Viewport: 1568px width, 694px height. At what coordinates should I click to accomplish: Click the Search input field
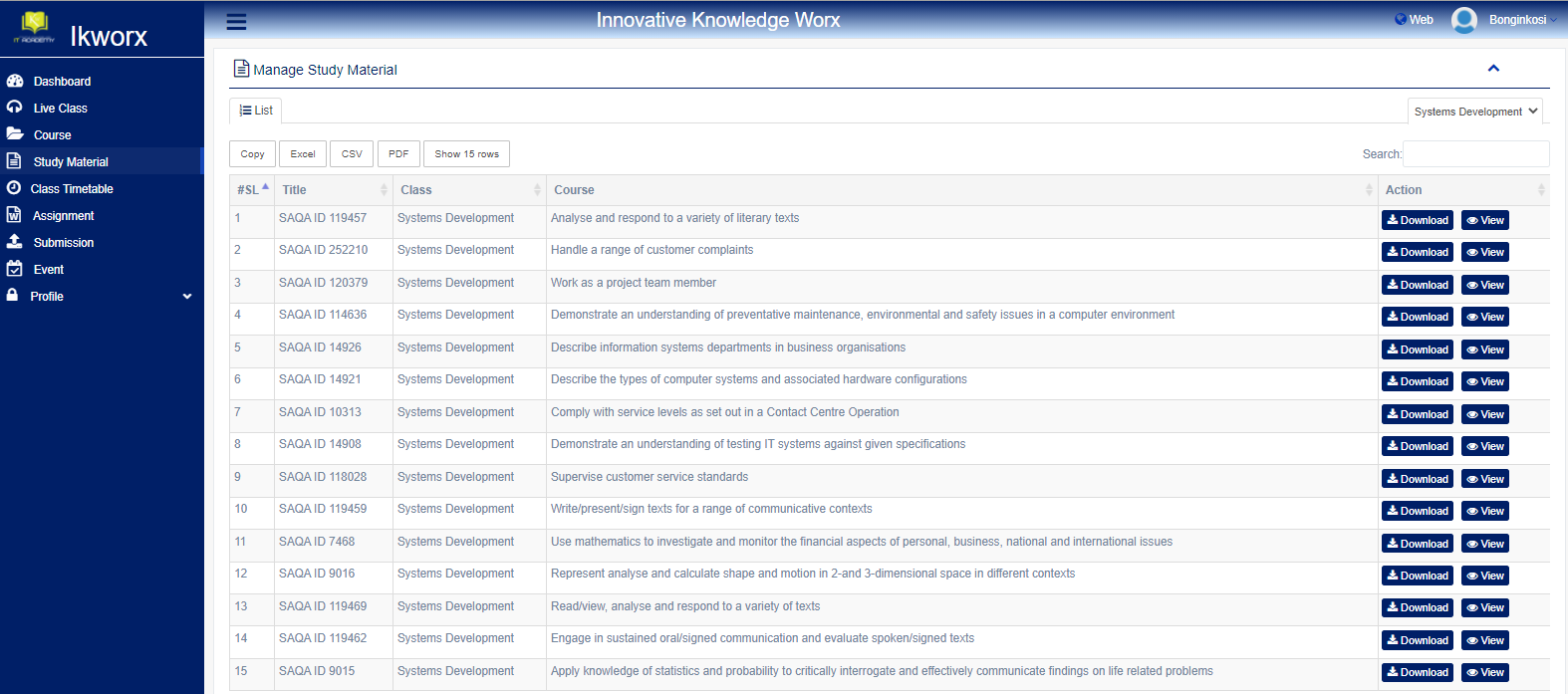(x=1475, y=154)
